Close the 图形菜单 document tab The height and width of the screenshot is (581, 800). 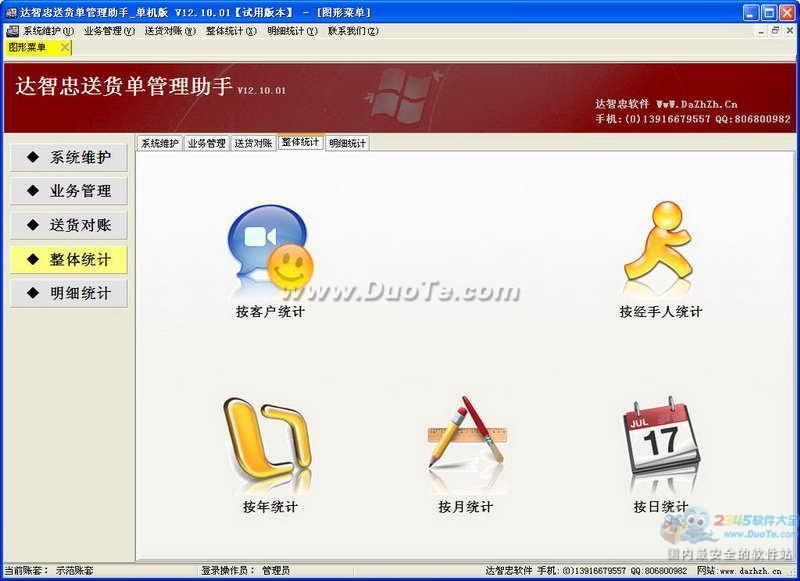click(64, 47)
